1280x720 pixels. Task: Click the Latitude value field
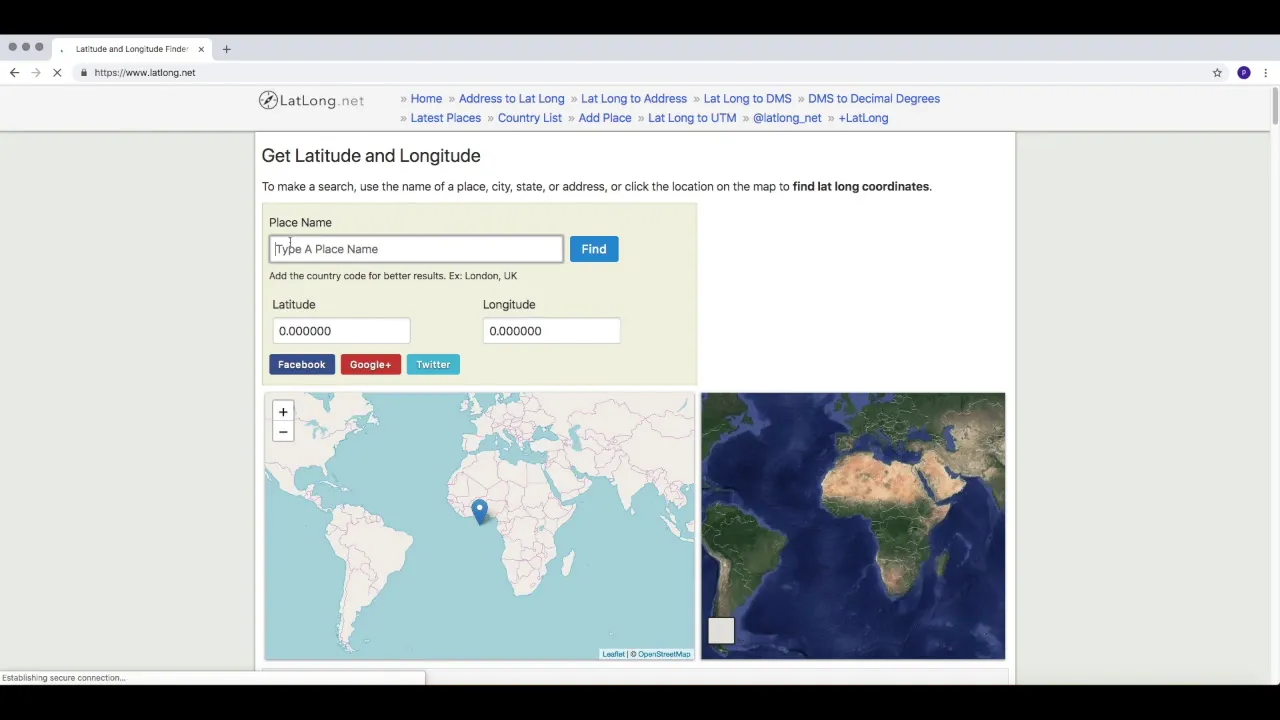click(341, 331)
